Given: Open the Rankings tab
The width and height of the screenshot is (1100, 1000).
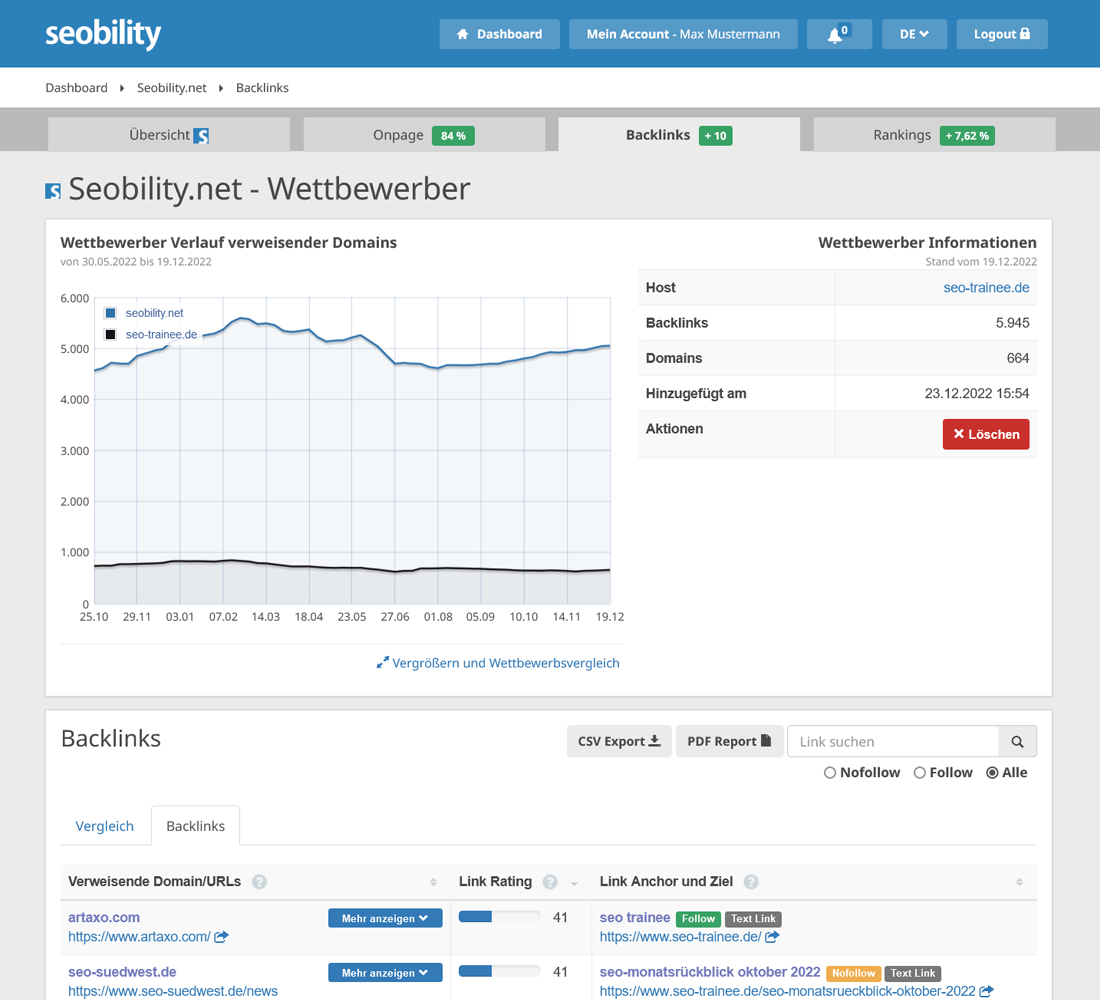Looking at the screenshot, I should (934, 135).
